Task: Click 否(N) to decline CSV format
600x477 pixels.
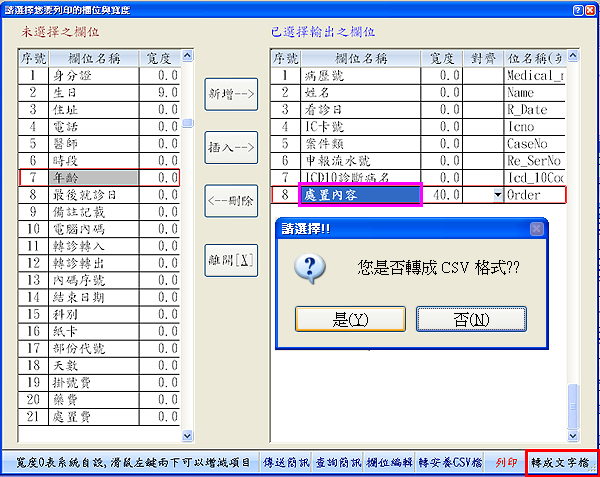Action: (x=470, y=319)
